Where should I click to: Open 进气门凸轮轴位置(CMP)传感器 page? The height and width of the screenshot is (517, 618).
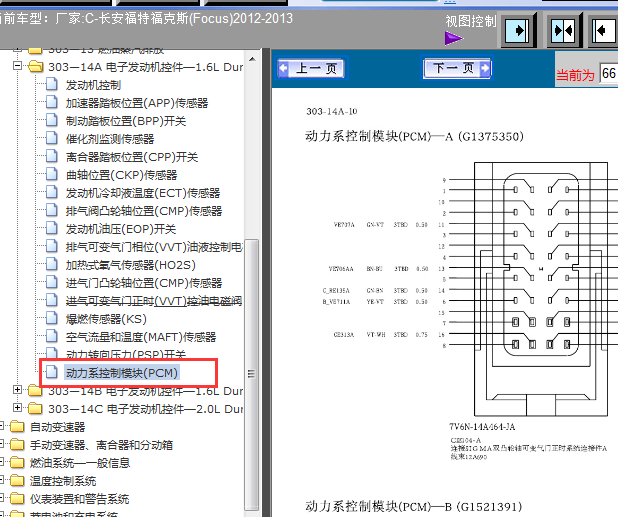click(144, 283)
